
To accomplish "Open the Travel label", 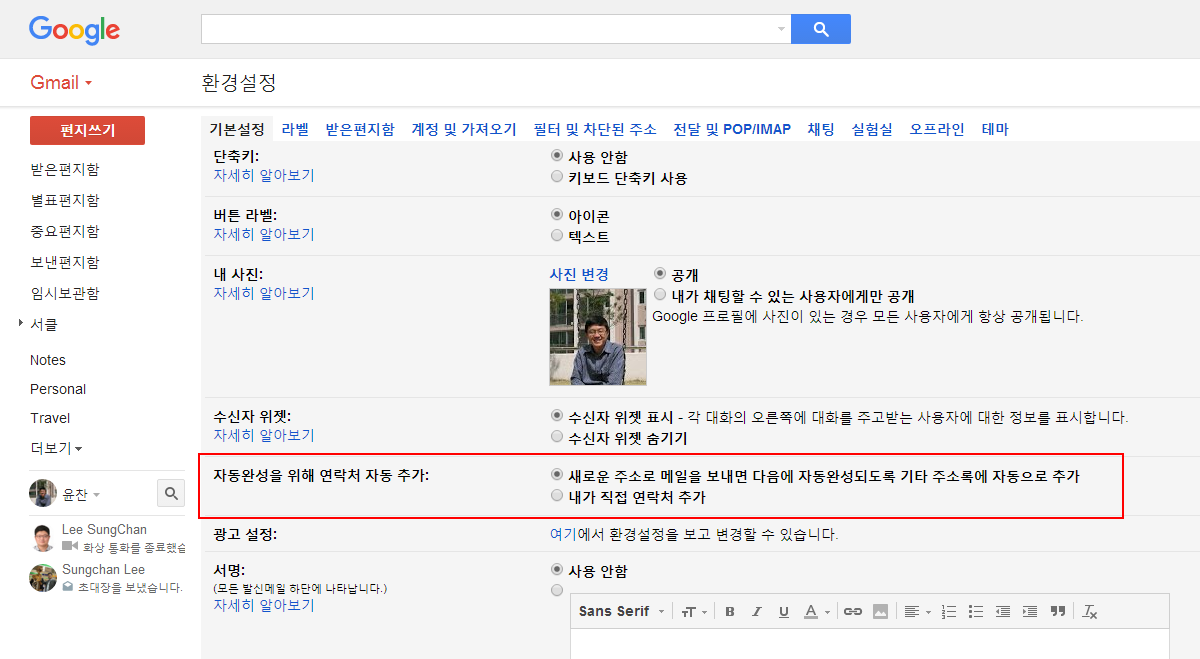I will (x=50, y=418).
